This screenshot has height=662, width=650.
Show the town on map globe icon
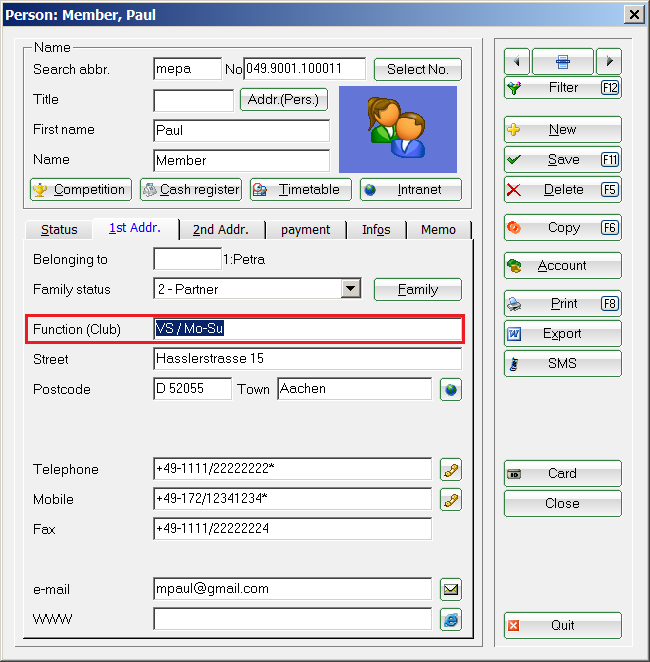tap(451, 390)
